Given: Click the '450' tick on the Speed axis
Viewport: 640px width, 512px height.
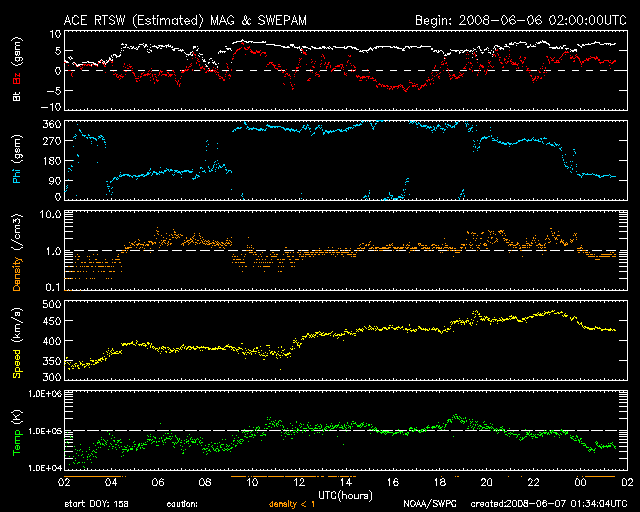Looking at the screenshot, I should pos(52,321).
